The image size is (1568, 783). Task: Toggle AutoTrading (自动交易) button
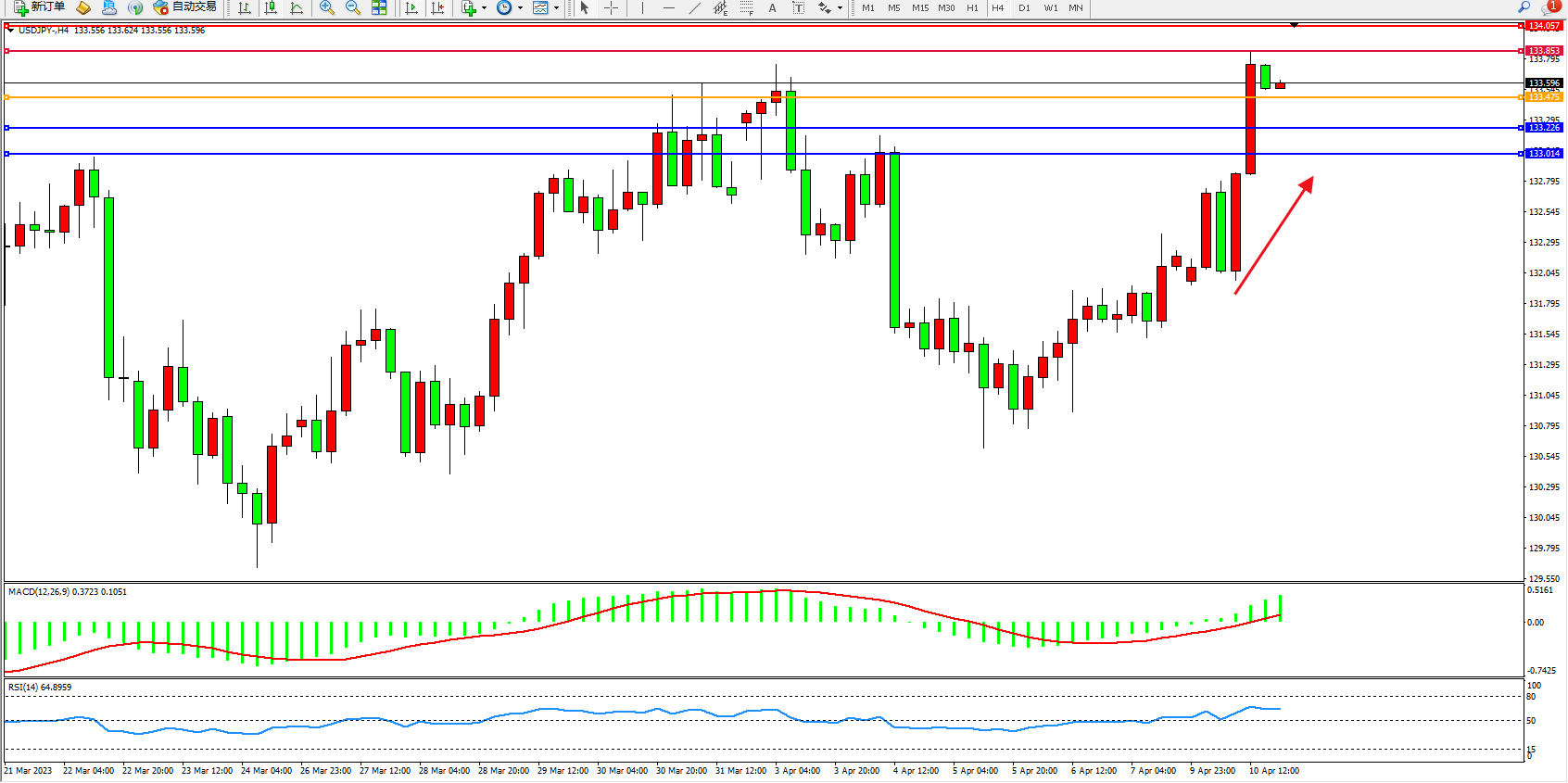pyautogui.click(x=184, y=7)
